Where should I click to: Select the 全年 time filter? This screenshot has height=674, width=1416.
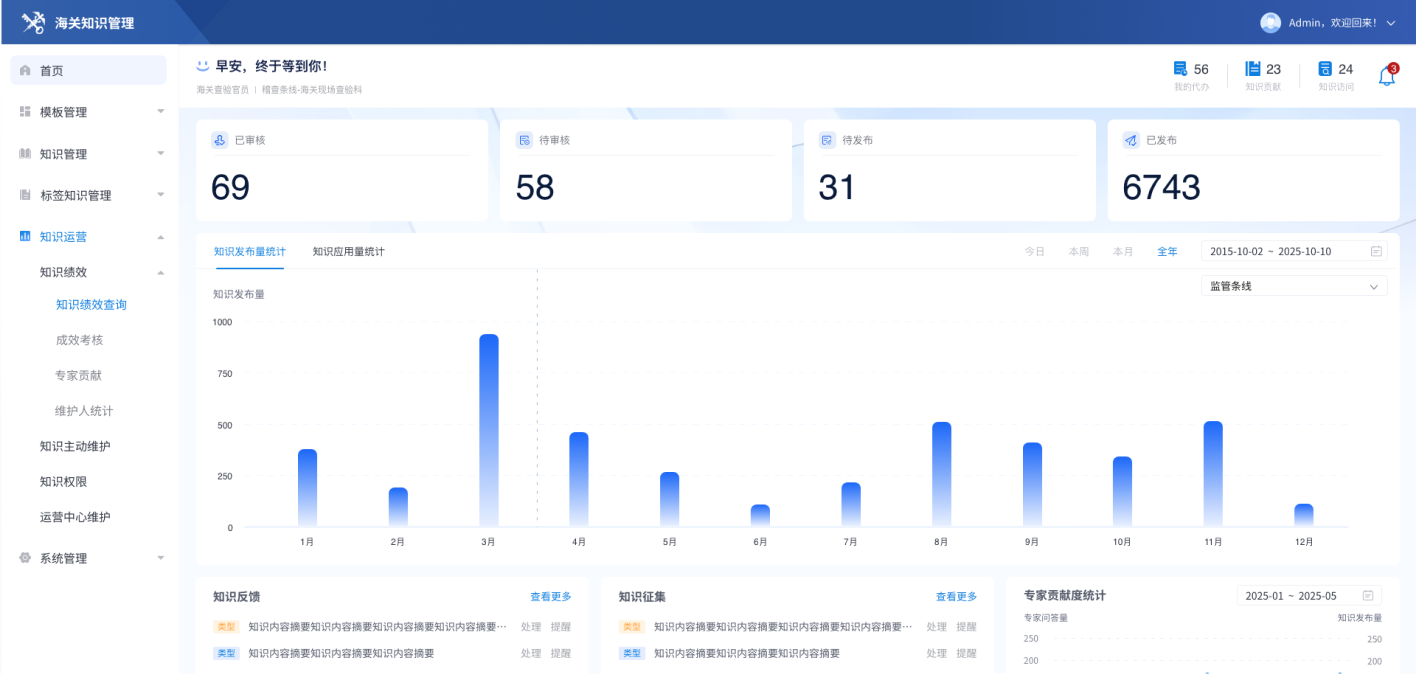point(1167,251)
